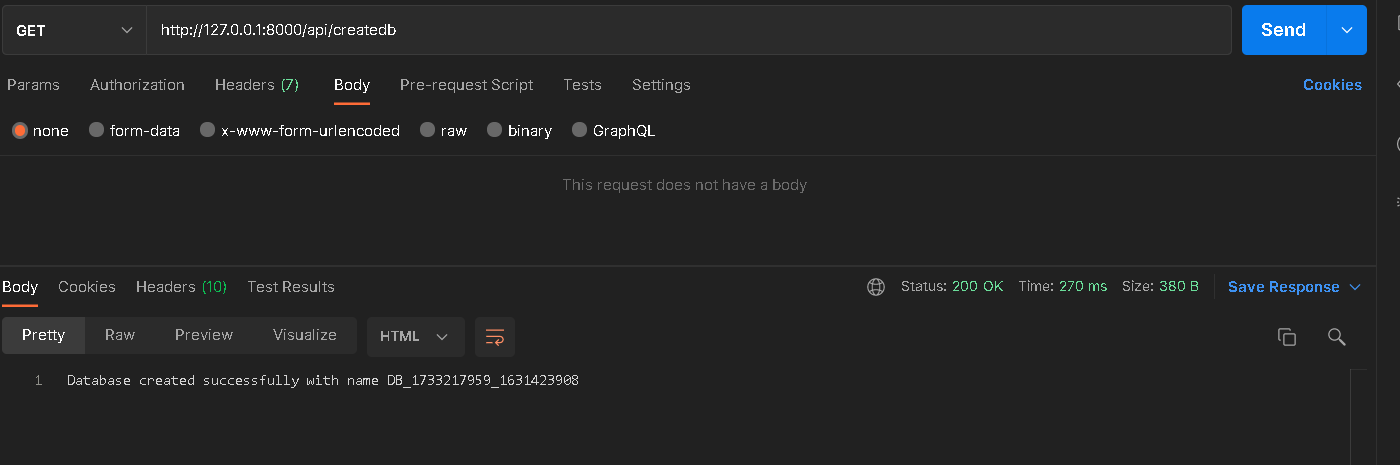This screenshot has width=1400, height=465.
Task: Select the form-data radio option
Action: [97, 131]
